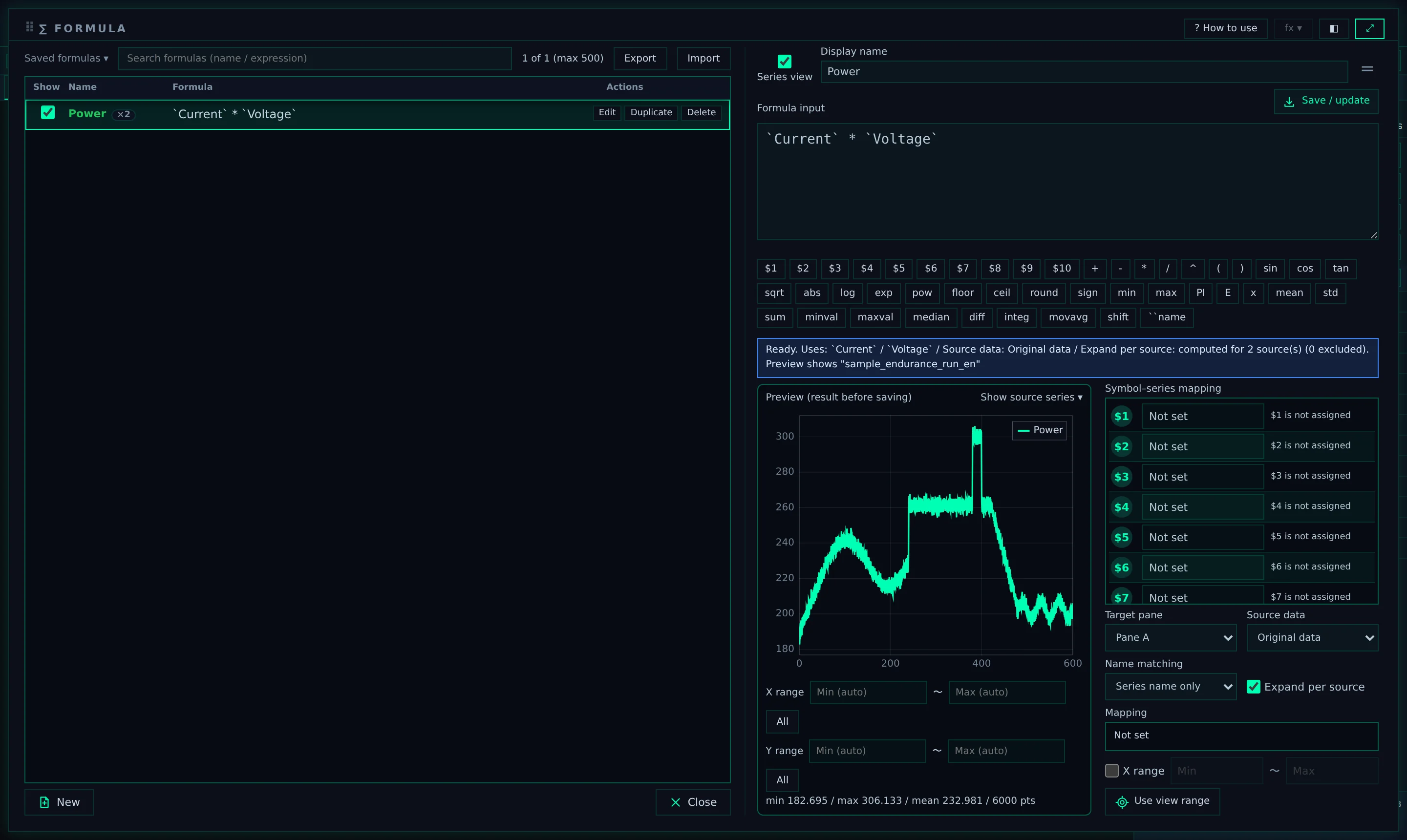Click the hamburger lines icon next to Display name
The width and height of the screenshot is (1407, 840).
tap(1367, 69)
